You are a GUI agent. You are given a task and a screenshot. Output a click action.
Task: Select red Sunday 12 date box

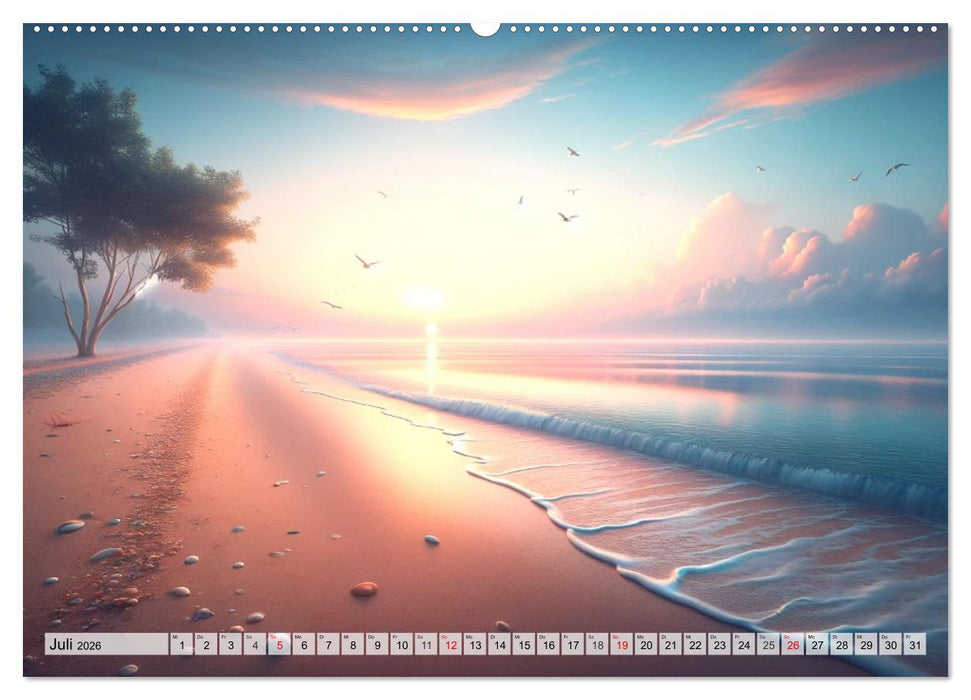[x=450, y=644]
